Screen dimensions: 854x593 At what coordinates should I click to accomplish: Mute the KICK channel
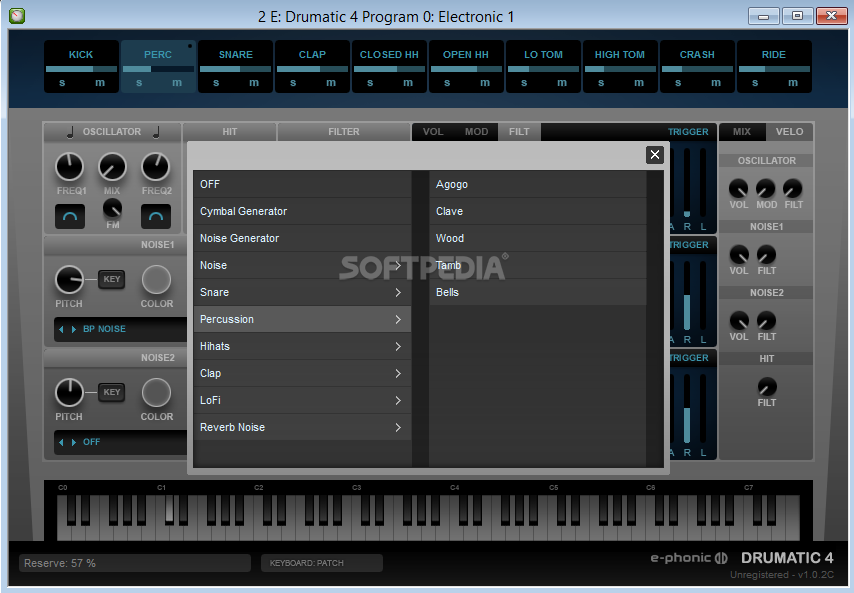[100, 83]
